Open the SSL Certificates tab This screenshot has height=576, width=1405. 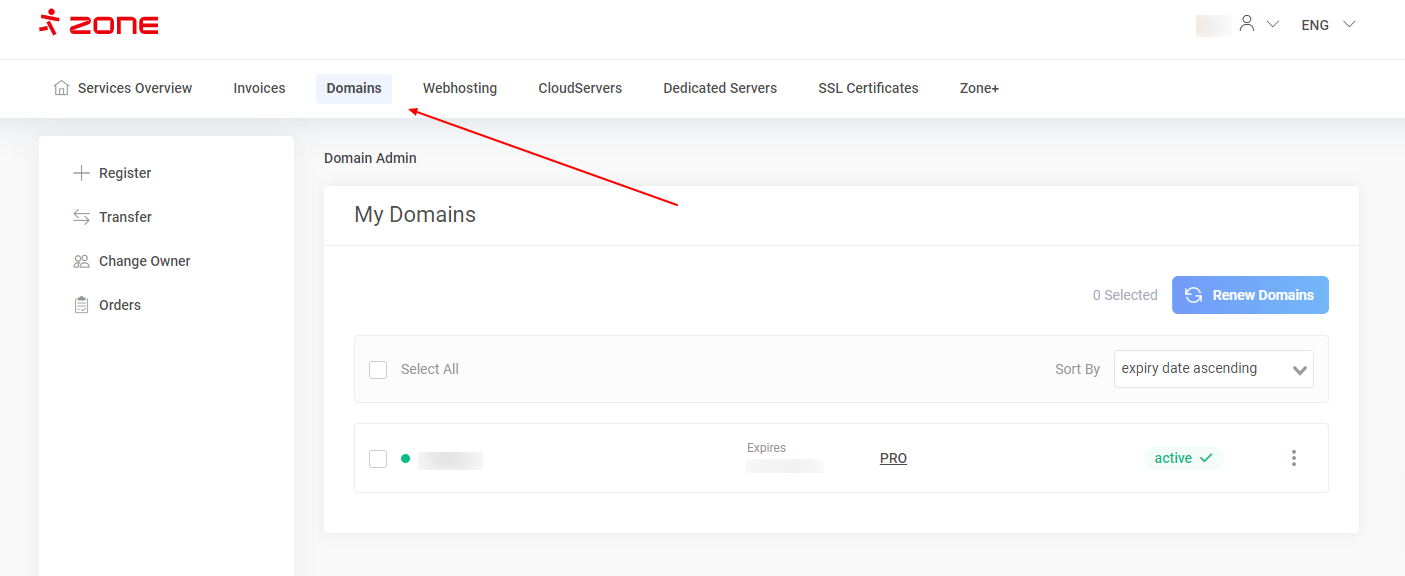pos(868,88)
